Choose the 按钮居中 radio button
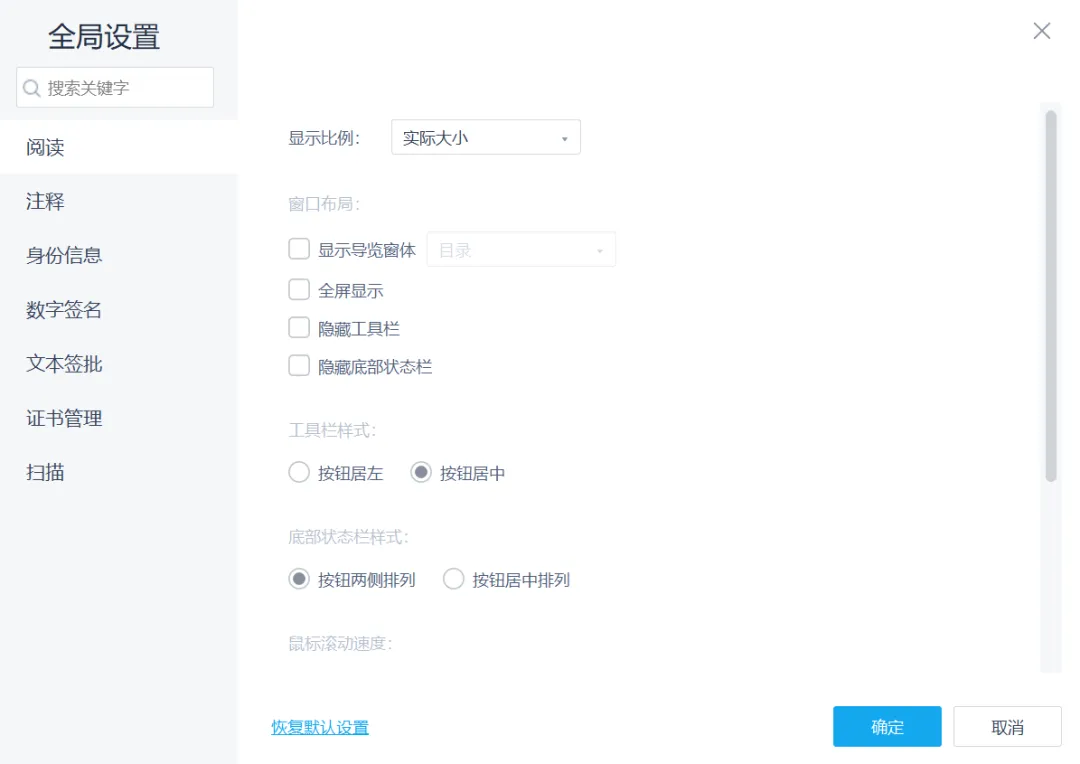 (x=421, y=473)
